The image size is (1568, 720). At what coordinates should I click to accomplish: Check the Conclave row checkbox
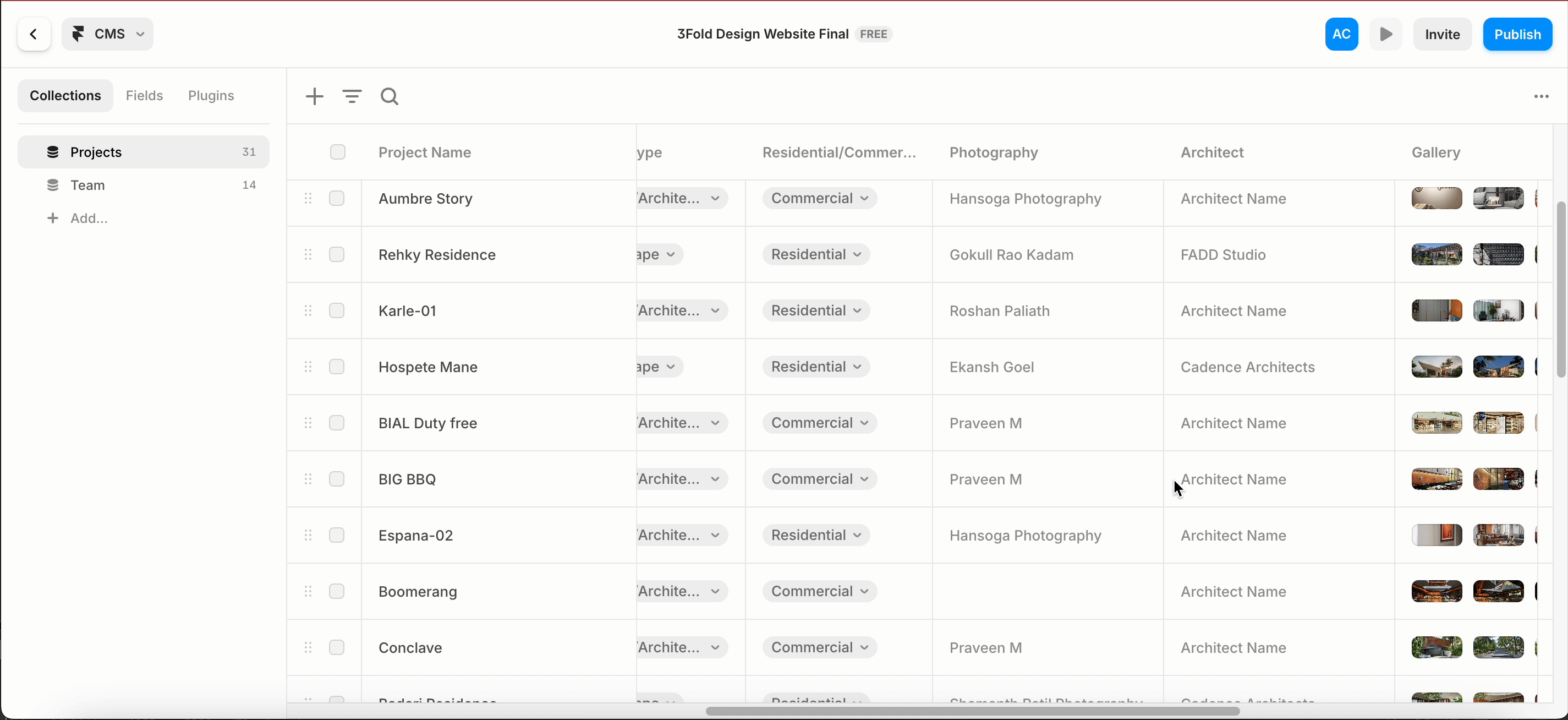(x=337, y=647)
